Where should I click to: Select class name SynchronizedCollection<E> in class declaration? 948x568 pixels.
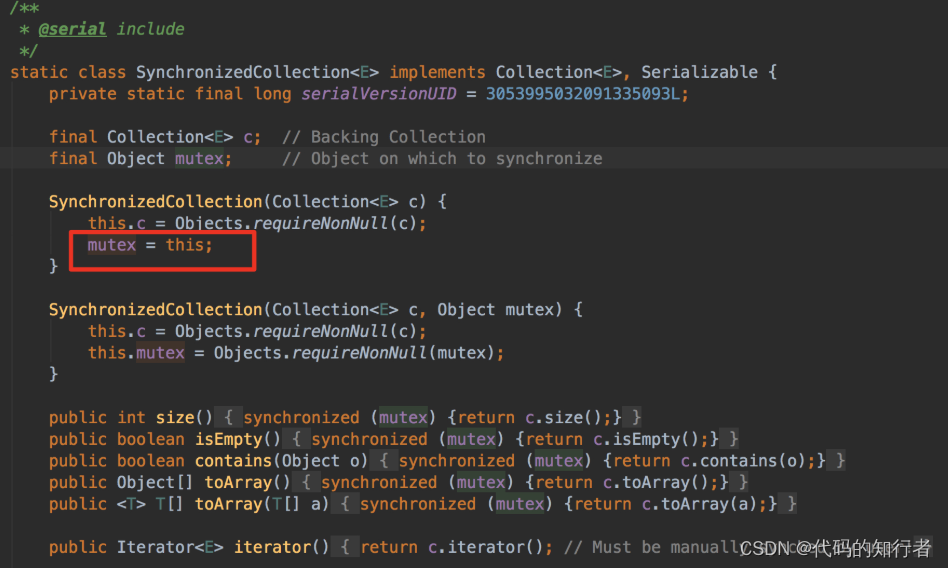(x=257, y=72)
